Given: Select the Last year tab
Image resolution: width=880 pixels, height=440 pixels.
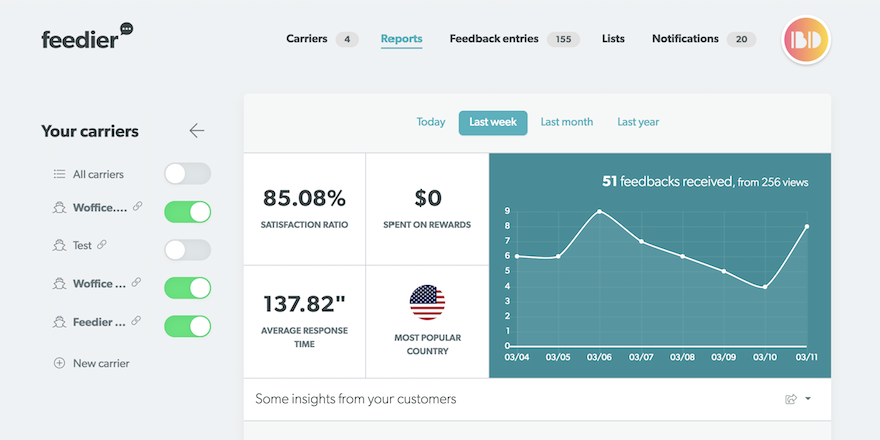Looking at the screenshot, I should click(638, 122).
